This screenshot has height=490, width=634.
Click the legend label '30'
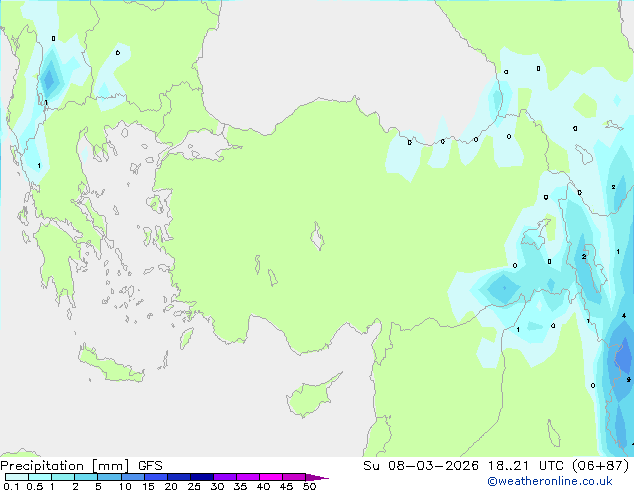coord(217,486)
